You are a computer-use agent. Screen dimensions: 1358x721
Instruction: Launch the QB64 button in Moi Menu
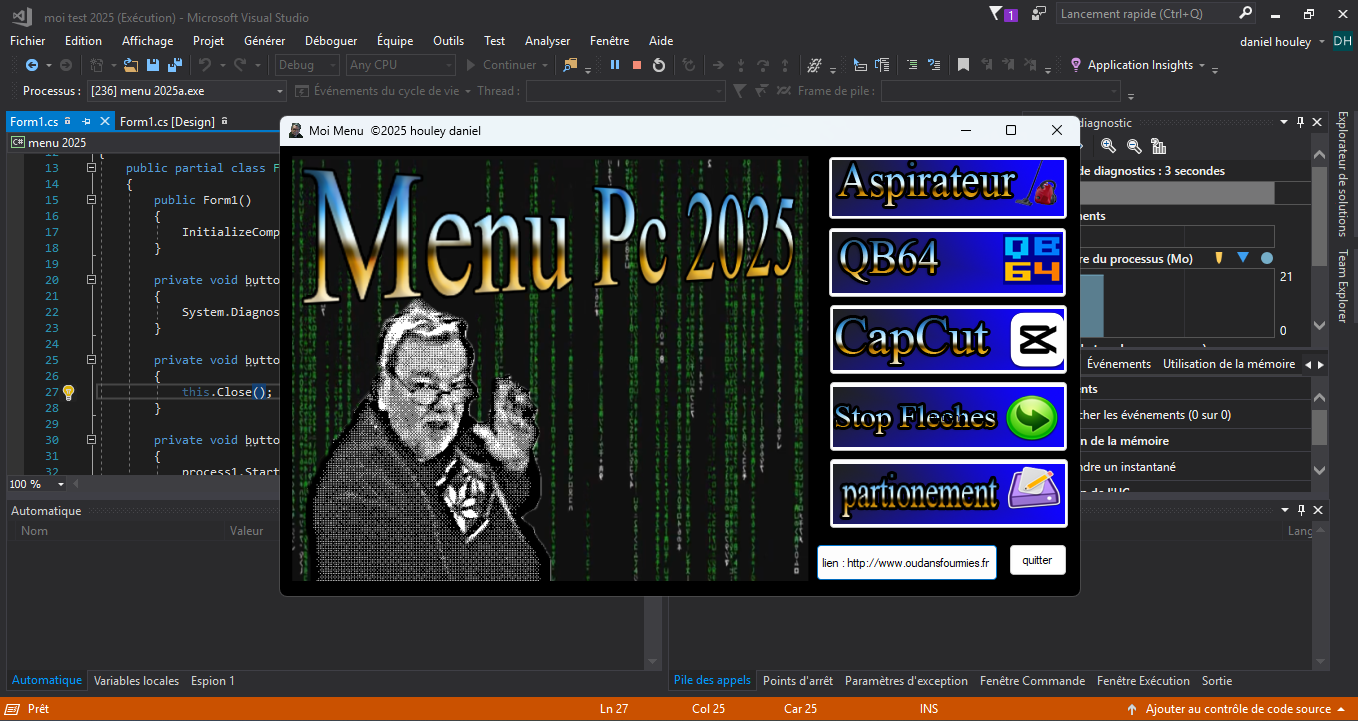coord(947,262)
